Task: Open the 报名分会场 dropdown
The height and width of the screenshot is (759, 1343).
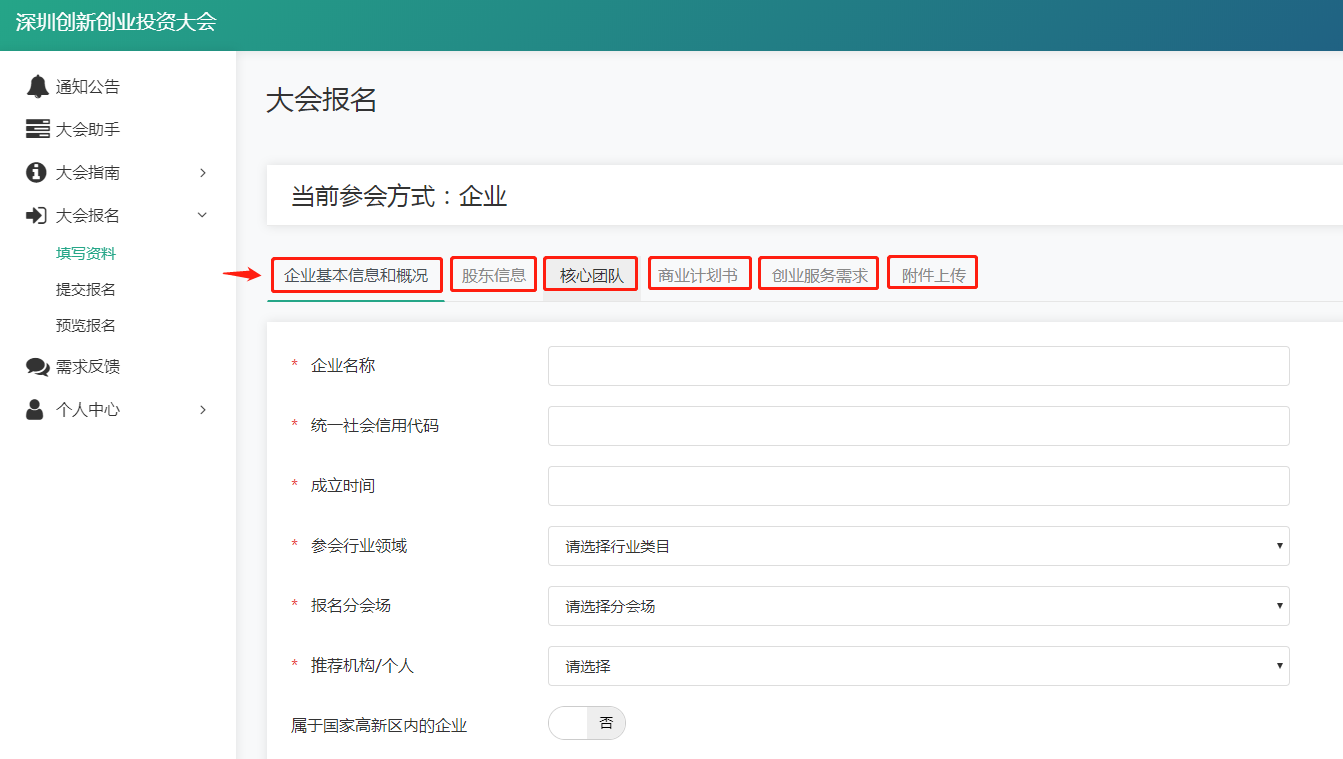Action: (x=918, y=606)
